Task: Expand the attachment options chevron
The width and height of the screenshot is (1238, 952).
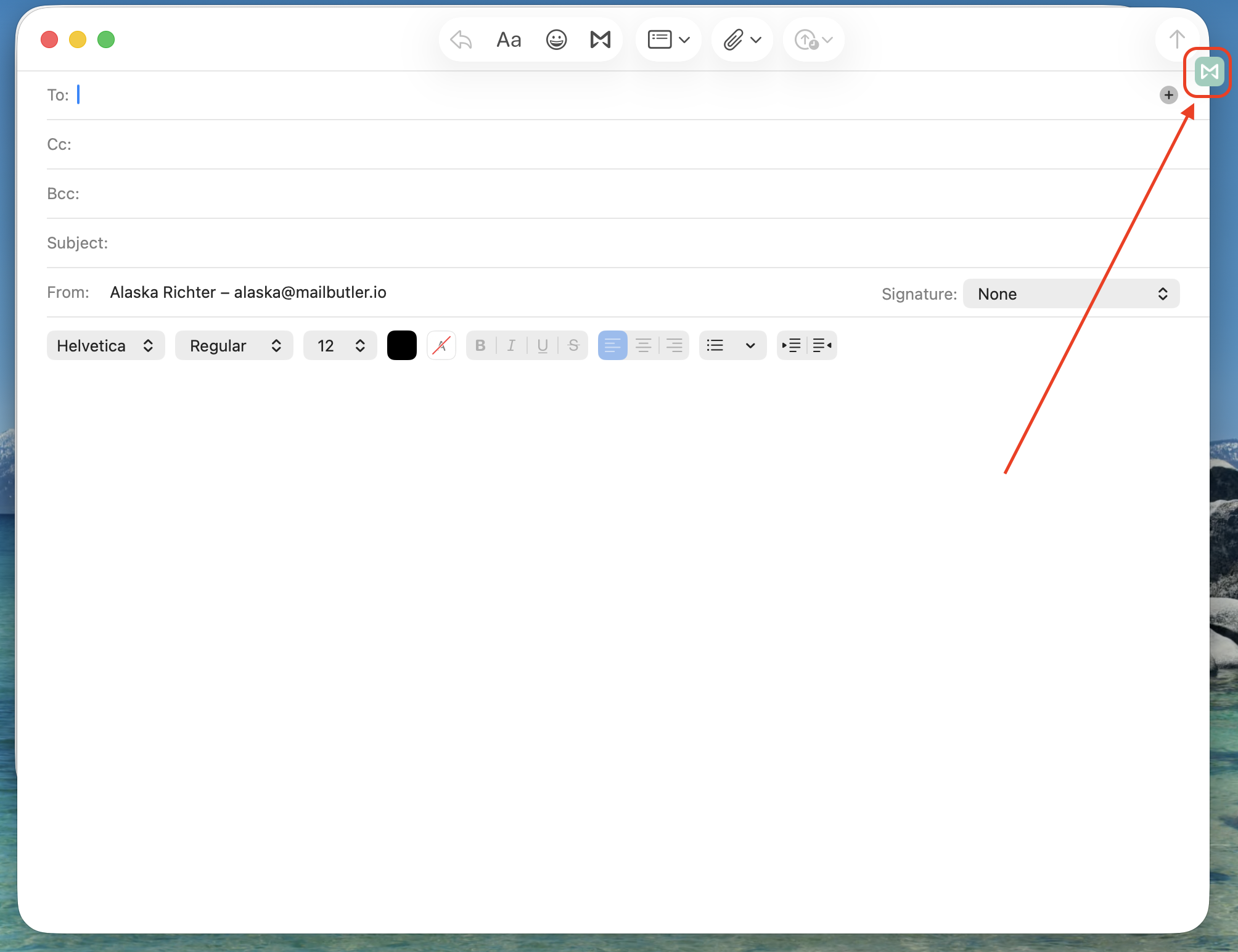Action: tap(756, 40)
